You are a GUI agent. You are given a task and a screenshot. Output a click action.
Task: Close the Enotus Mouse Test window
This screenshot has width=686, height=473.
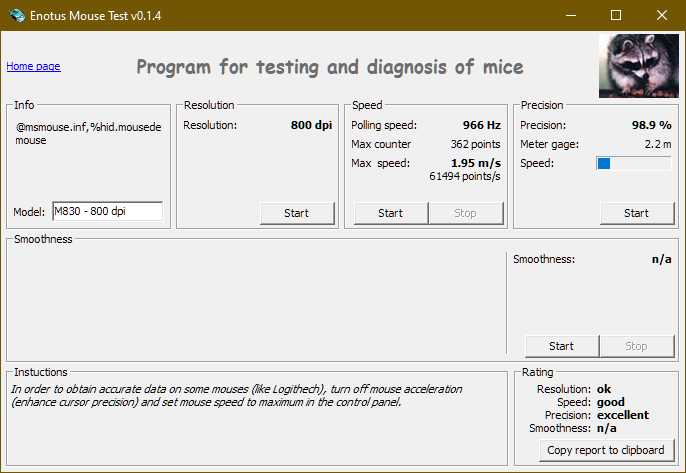(662, 15)
